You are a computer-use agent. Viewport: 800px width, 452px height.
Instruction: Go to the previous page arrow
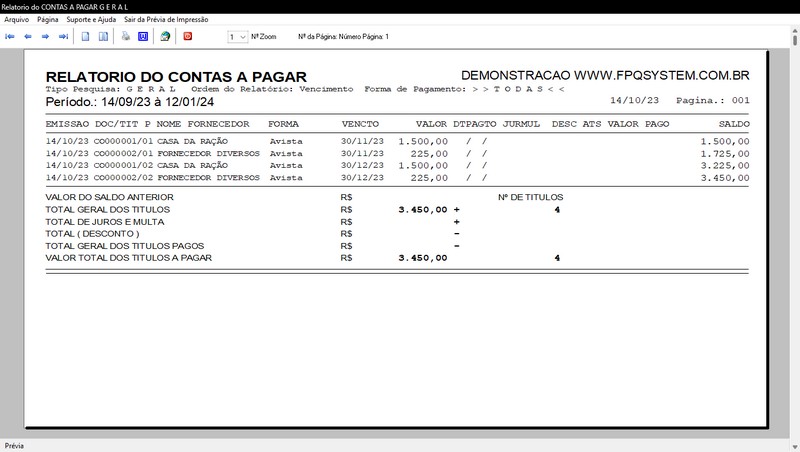pos(28,37)
